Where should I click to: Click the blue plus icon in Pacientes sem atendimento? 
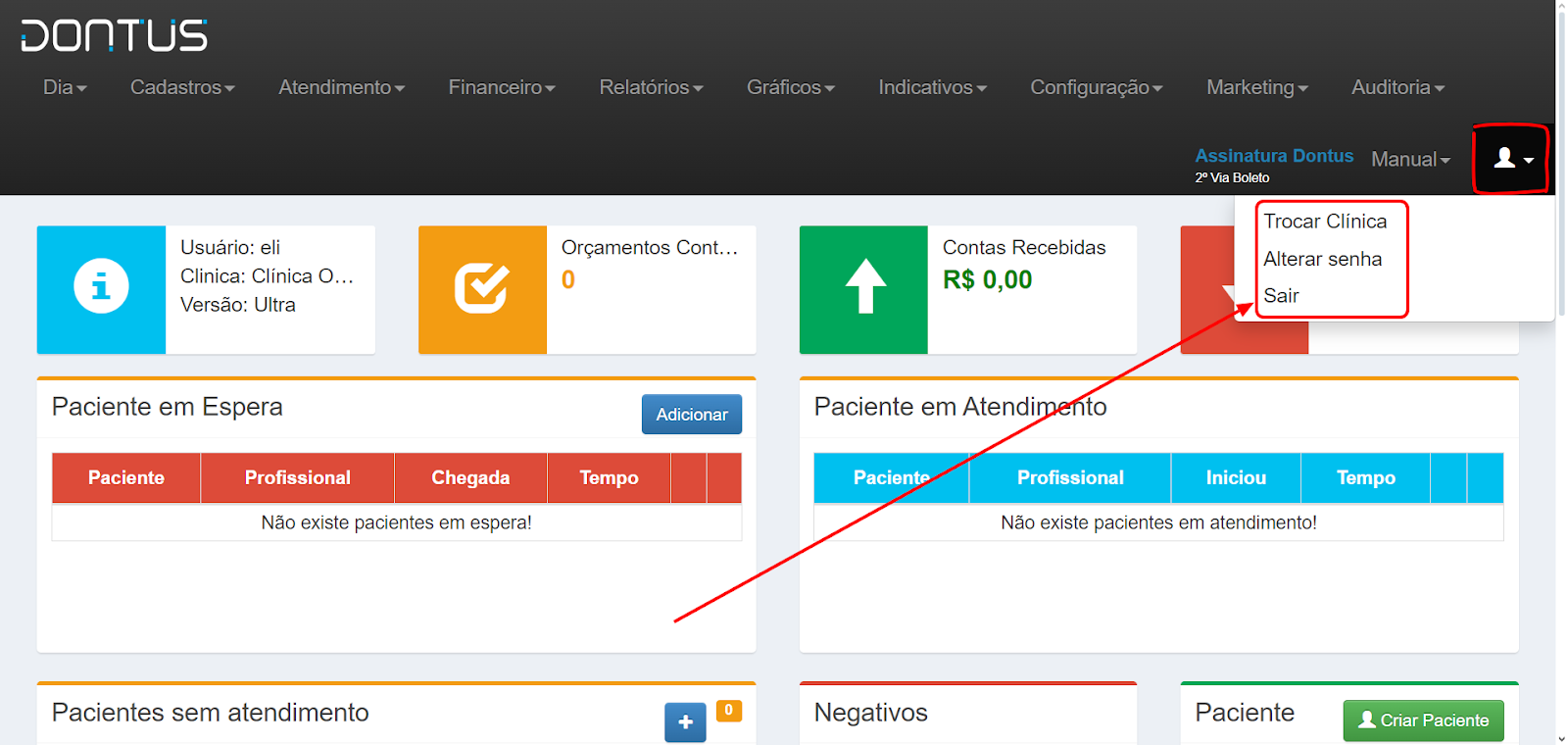coord(685,722)
